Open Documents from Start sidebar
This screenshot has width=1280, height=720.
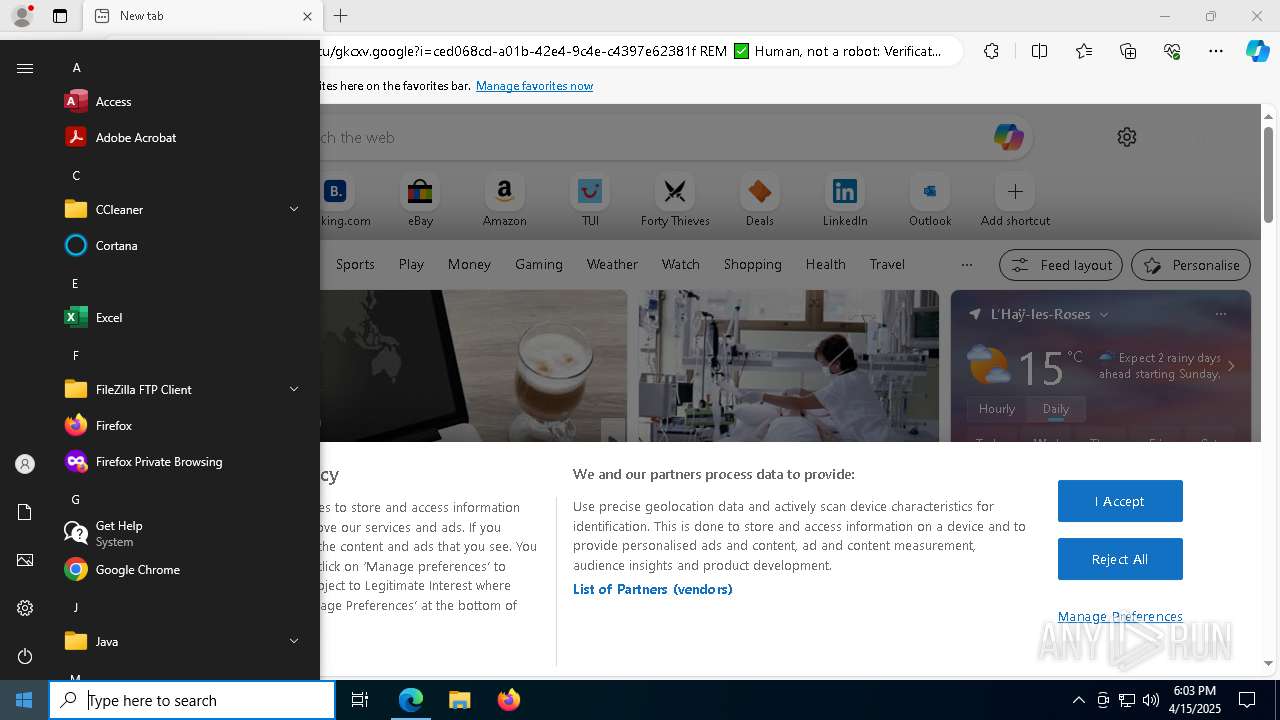point(25,512)
